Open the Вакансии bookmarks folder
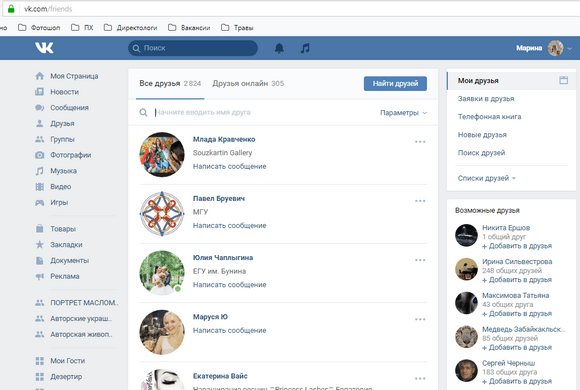Viewport: 580px width, 390px height. click(189, 27)
